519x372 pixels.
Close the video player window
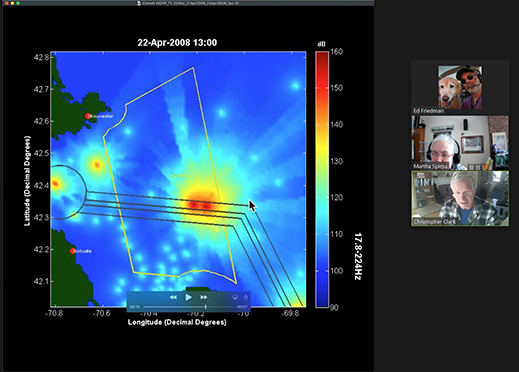click(x=7, y=3)
